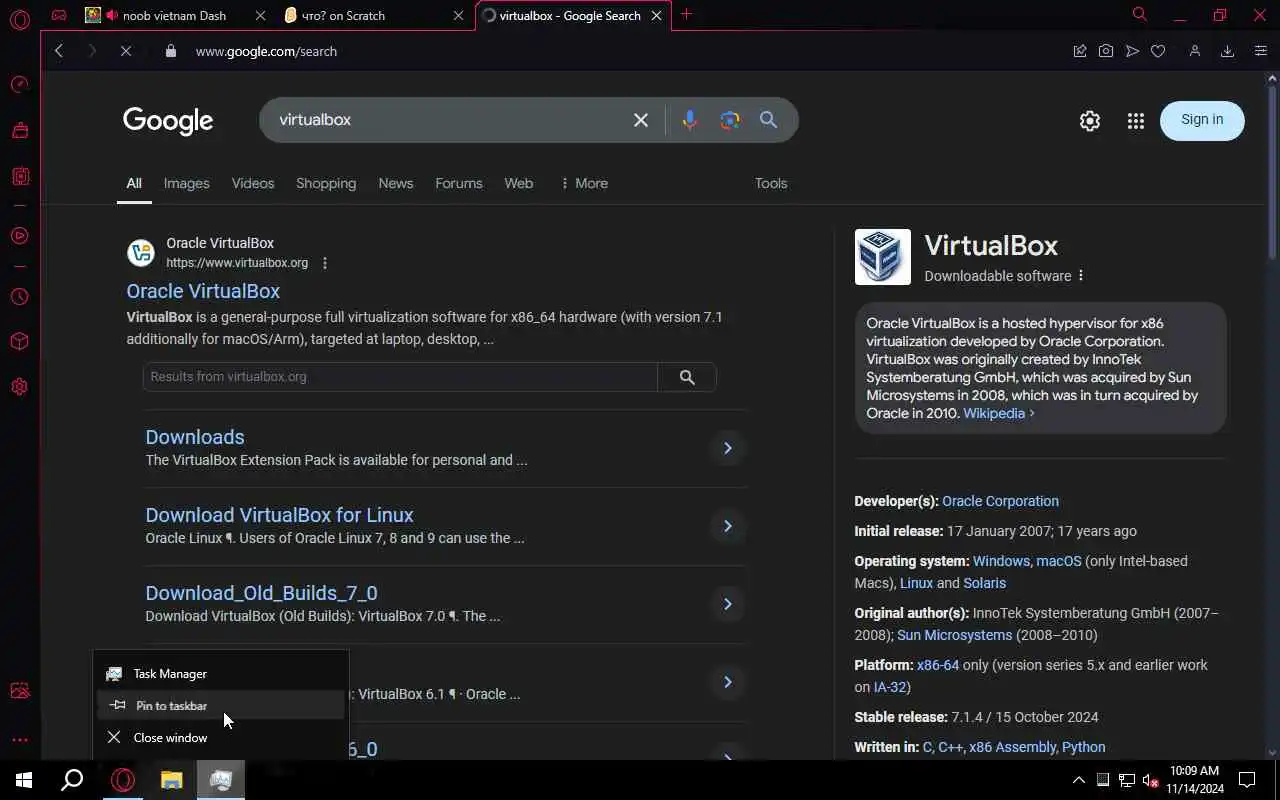Click chevron arrow for Downloads sitelink
The image size is (1280, 800).
click(x=728, y=448)
